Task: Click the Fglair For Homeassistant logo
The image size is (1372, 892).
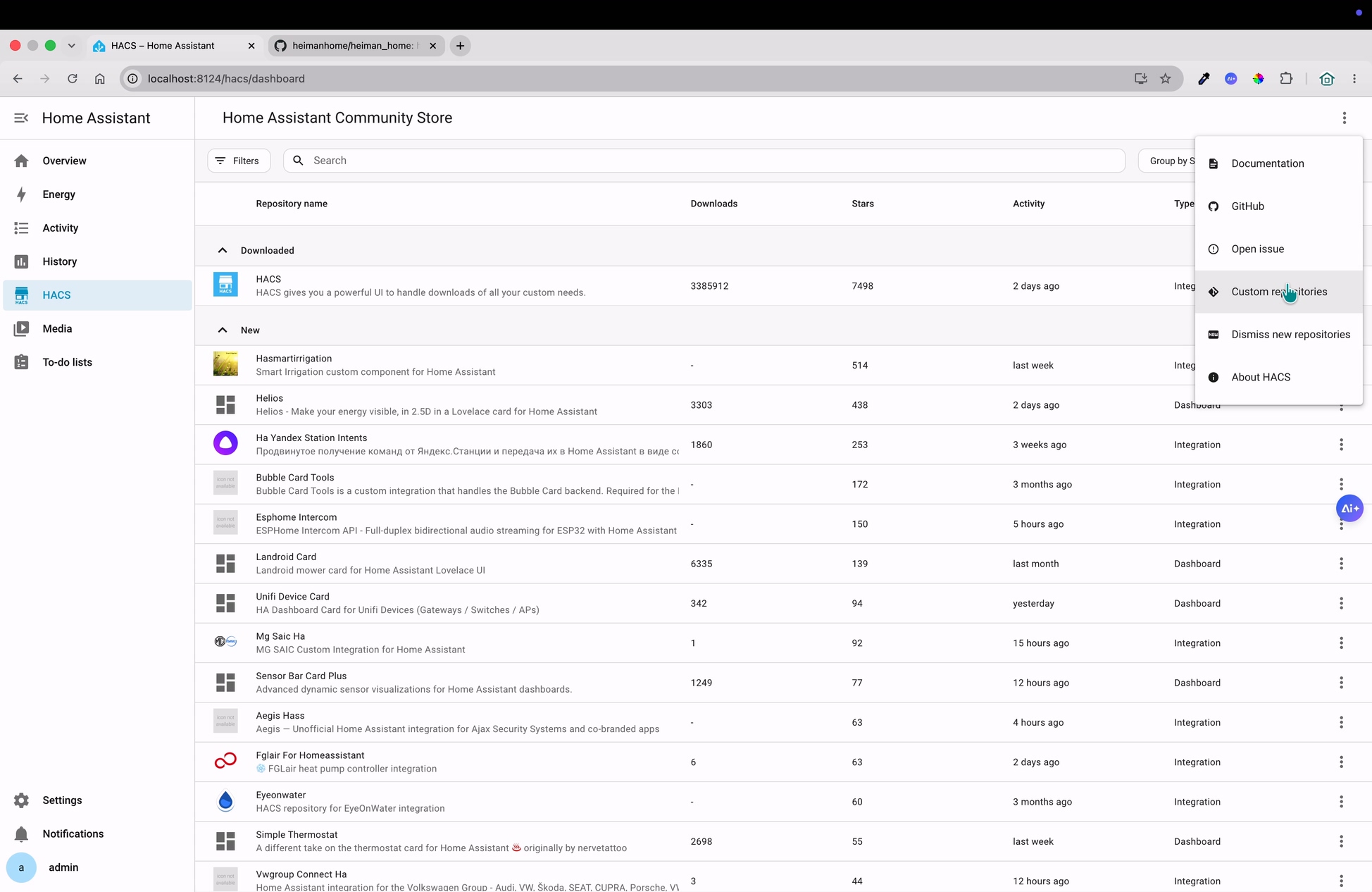Action: 225,761
